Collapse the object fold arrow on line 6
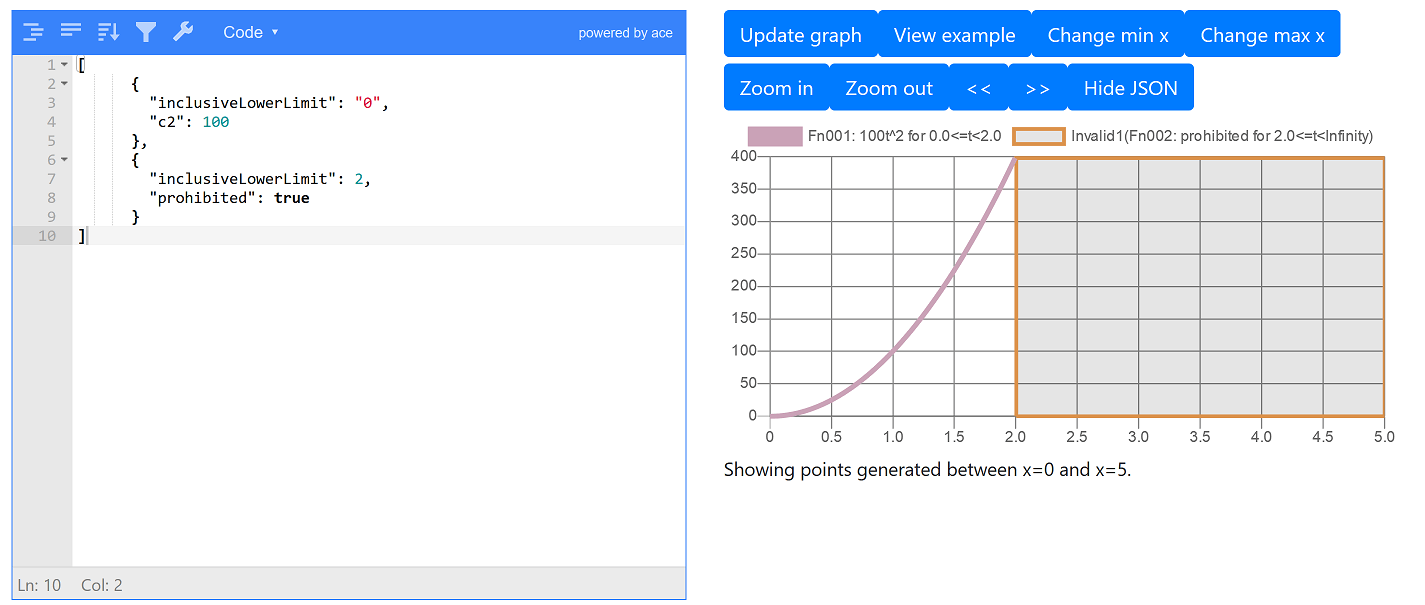Viewport: 1425px width, 605px height. coord(65,160)
